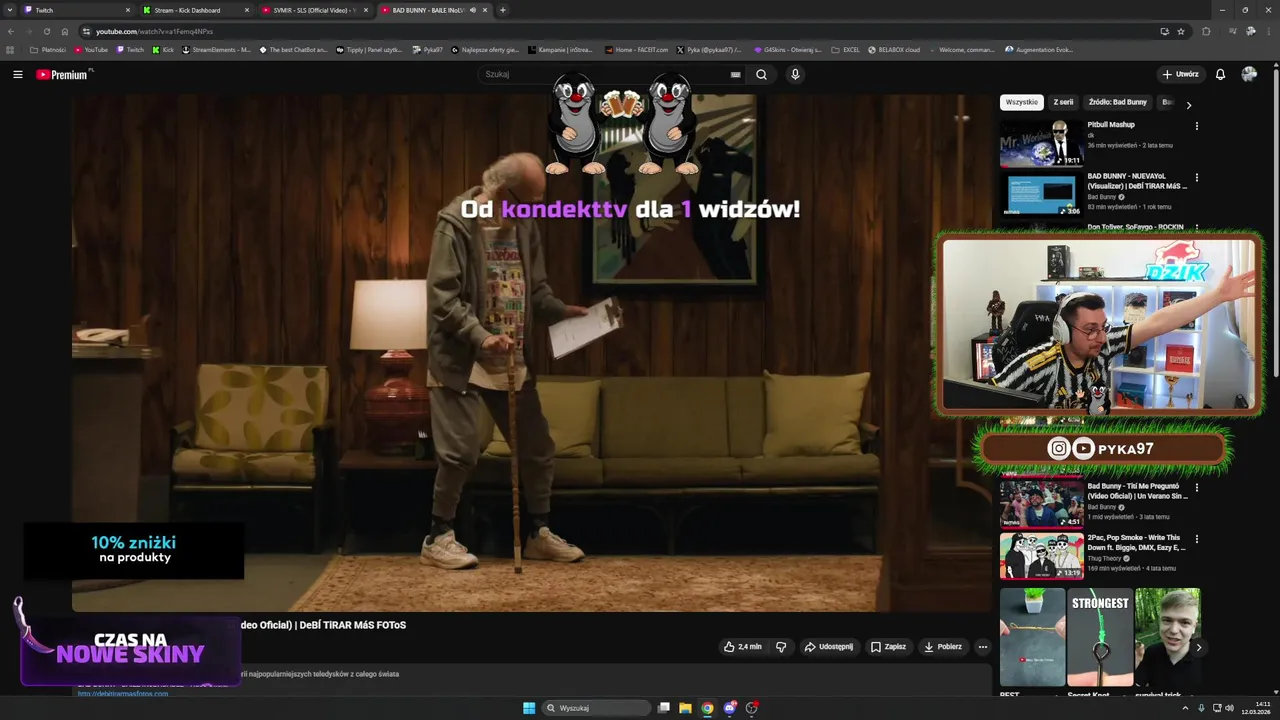Dislike the video with thumbs-down
This screenshot has width=1280, height=720.
click(781, 647)
